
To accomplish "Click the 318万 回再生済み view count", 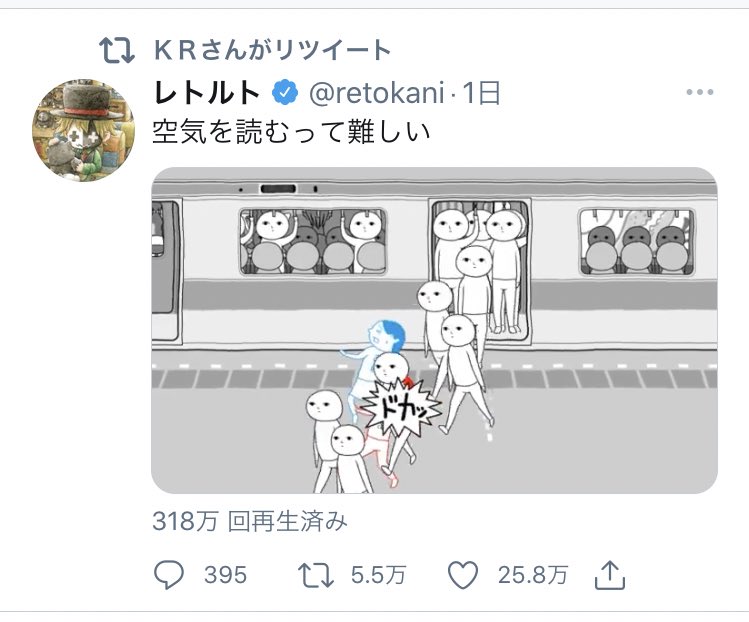I will tap(250, 521).
